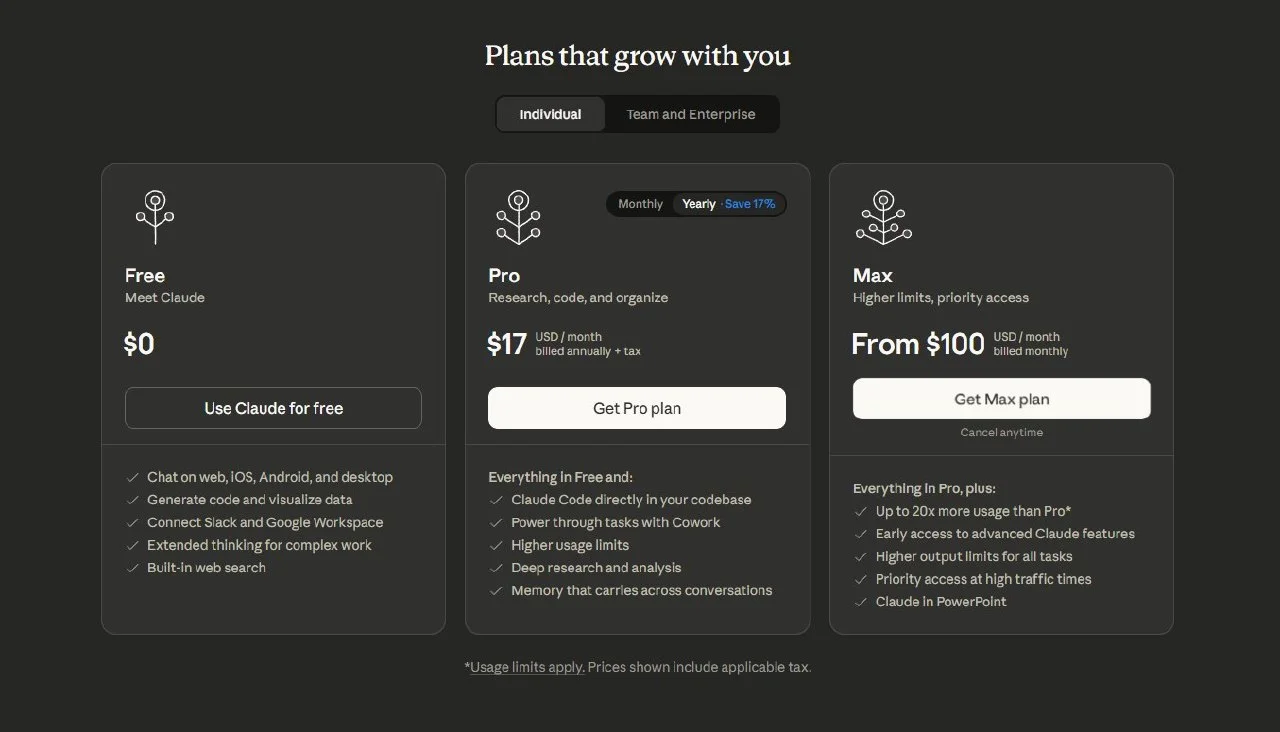The image size is (1280, 732).
Task: Click checkmark beside Built-in web search
Action: pyautogui.click(x=133, y=568)
